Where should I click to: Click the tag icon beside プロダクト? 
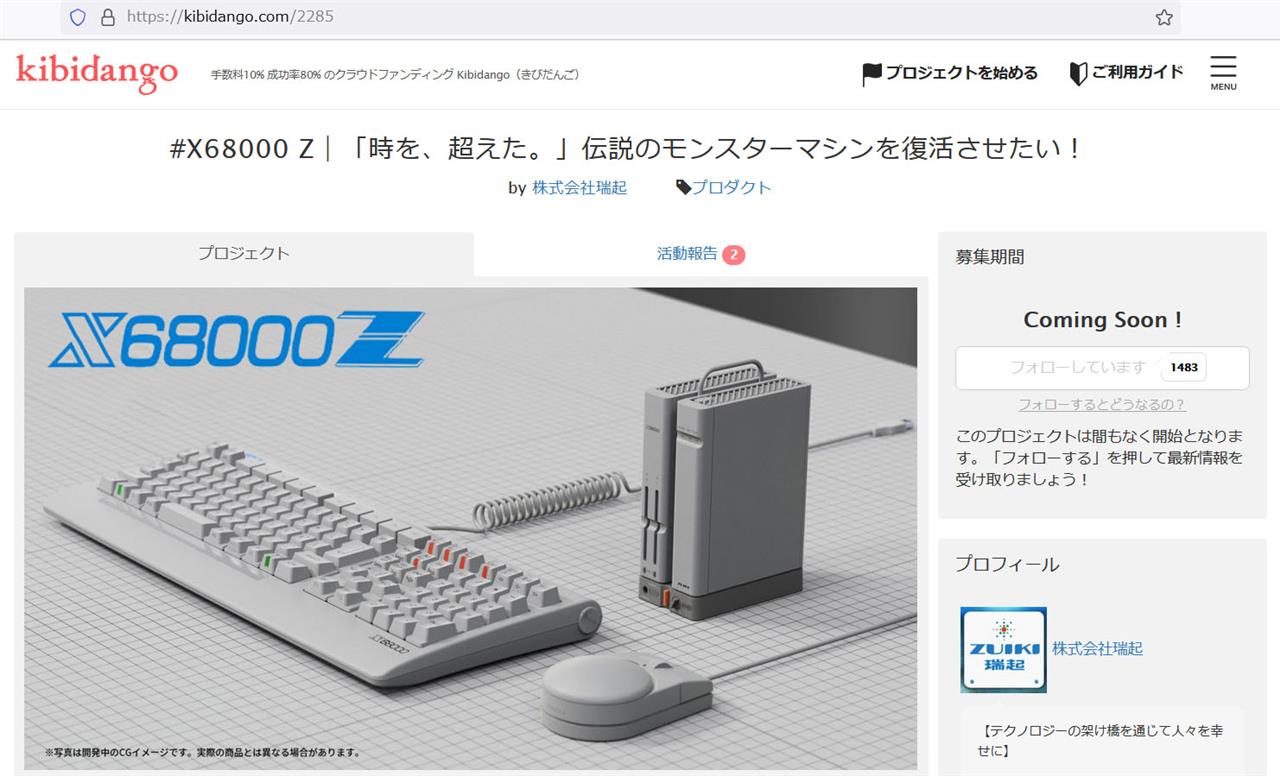(x=684, y=187)
